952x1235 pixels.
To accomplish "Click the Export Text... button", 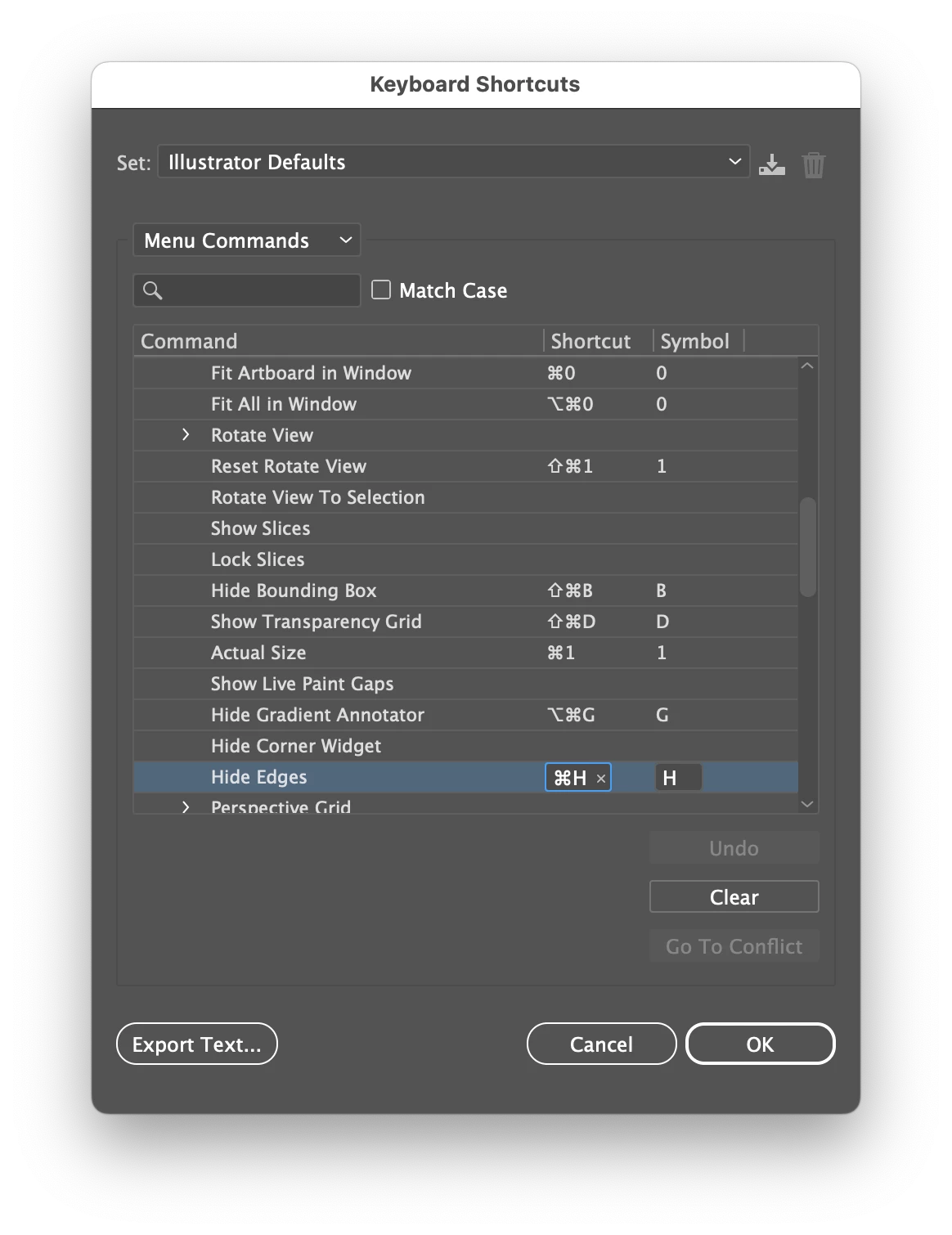I will pyautogui.click(x=197, y=1044).
